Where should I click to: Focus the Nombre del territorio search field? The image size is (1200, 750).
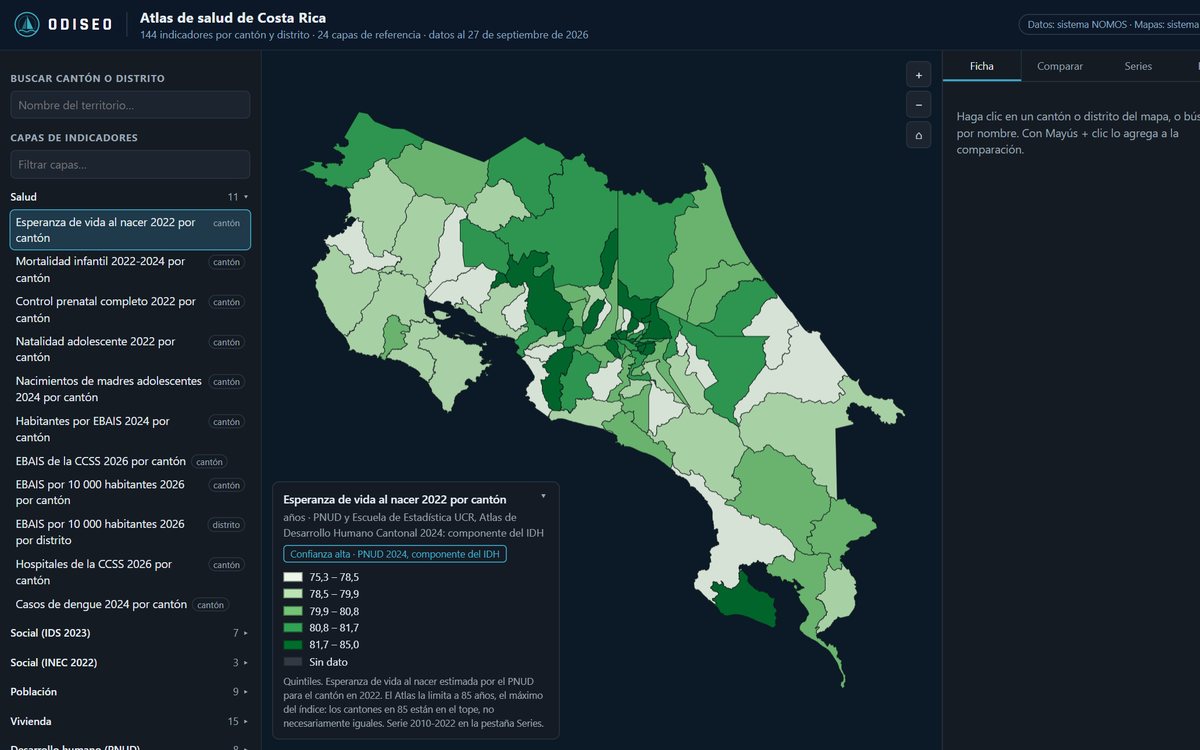coord(130,105)
